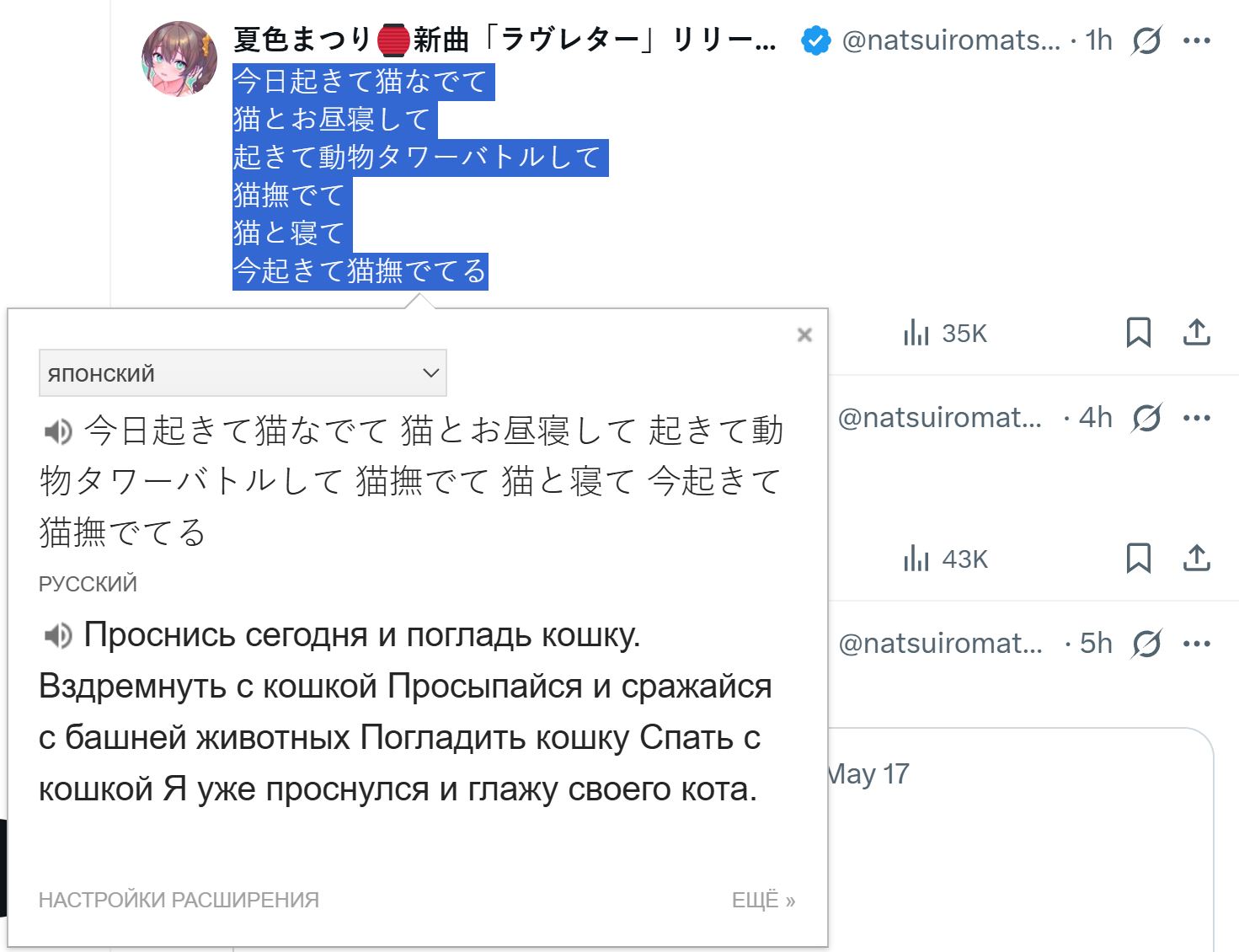Screen dimensions: 1239x952
Task: Share the post with 43K views
Action: tap(1197, 559)
